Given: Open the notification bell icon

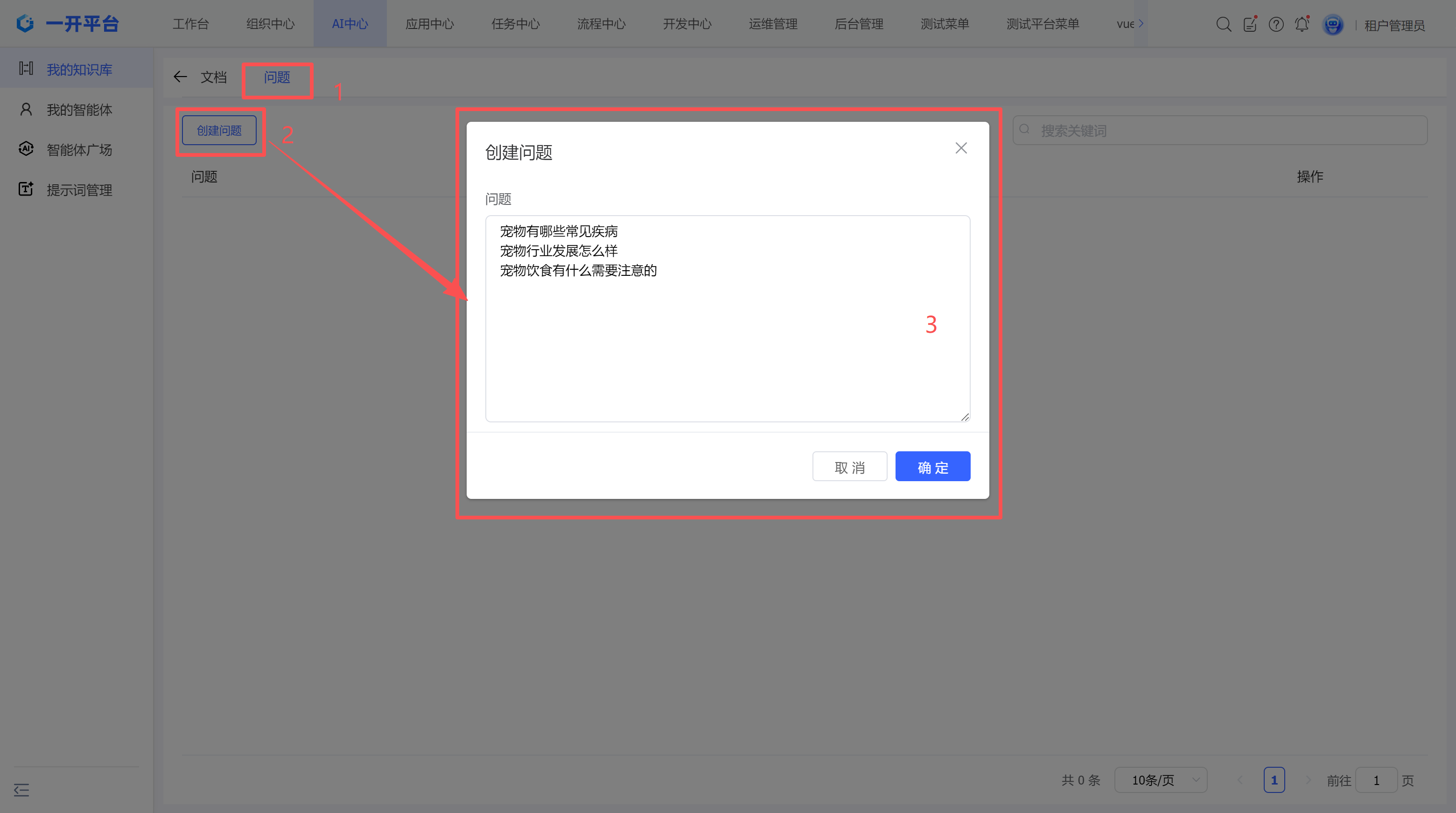Looking at the screenshot, I should [1302, 24].
